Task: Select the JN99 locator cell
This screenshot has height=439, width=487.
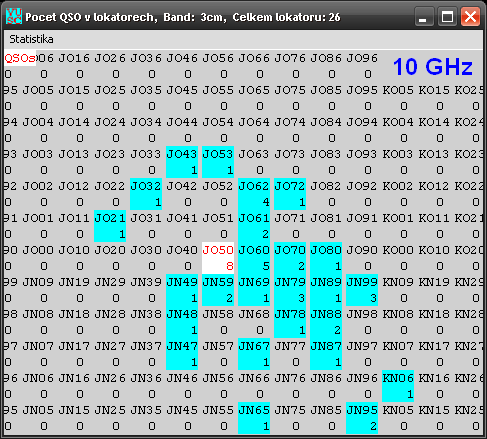Action: [362, 290]
